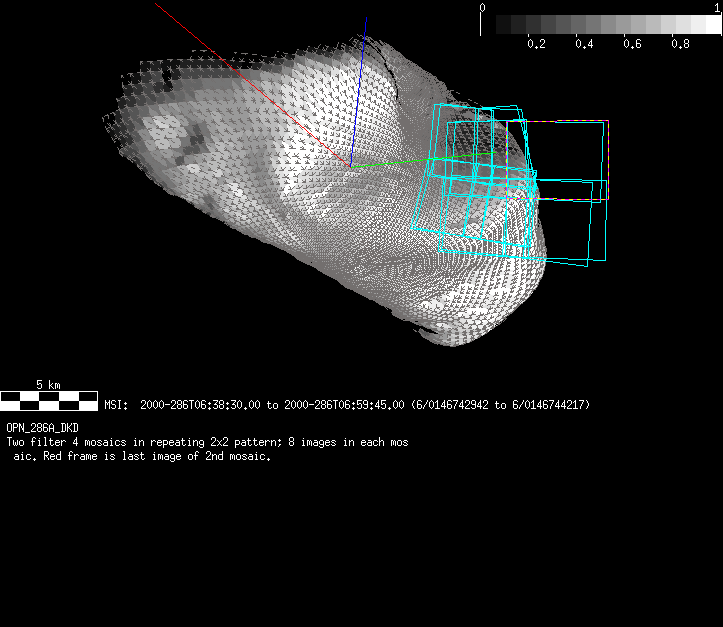Click the 0.4 tick label on colorbar
The width and height of the screenshot is (723, 627).
tap(584, 44)
